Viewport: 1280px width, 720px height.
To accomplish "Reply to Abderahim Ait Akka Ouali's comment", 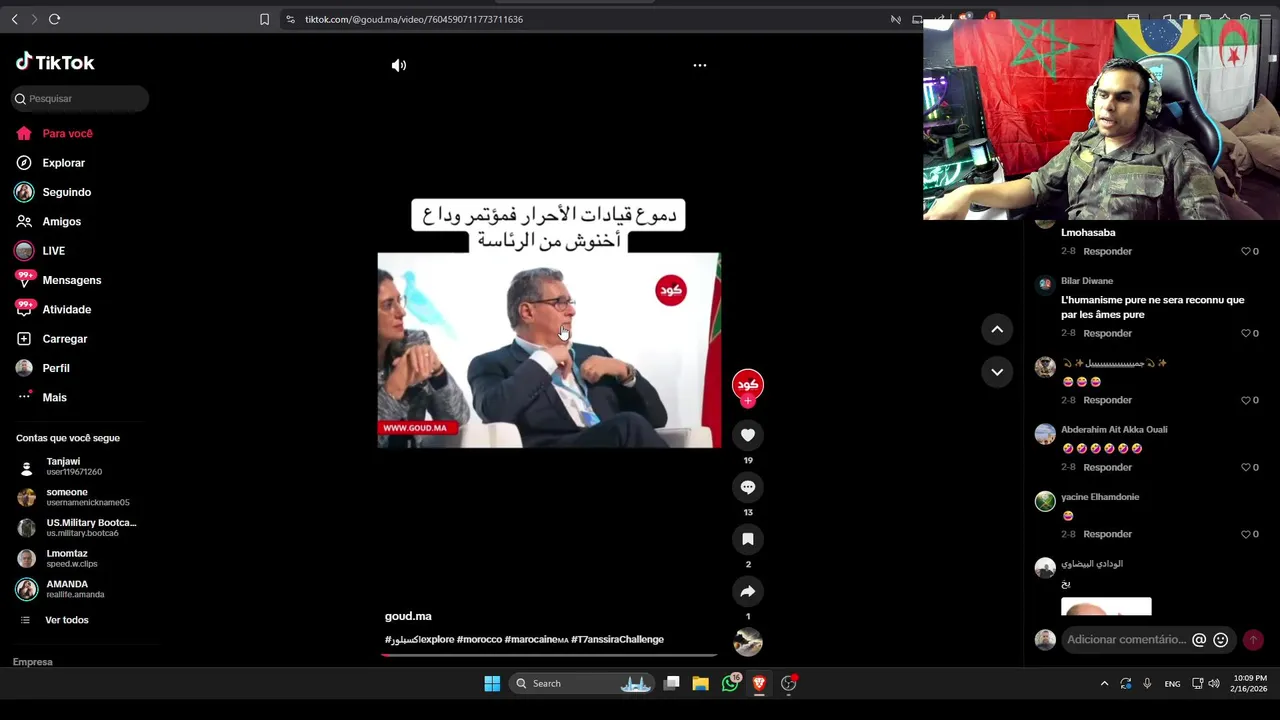I will (1107, 467).
